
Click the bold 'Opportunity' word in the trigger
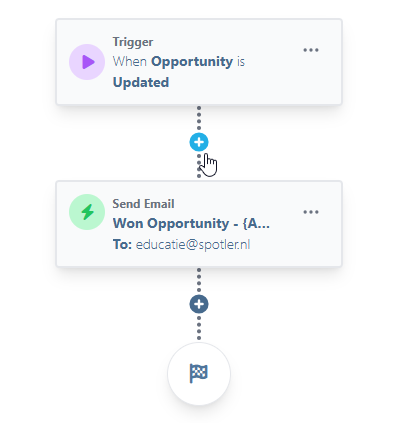point(192,62)
